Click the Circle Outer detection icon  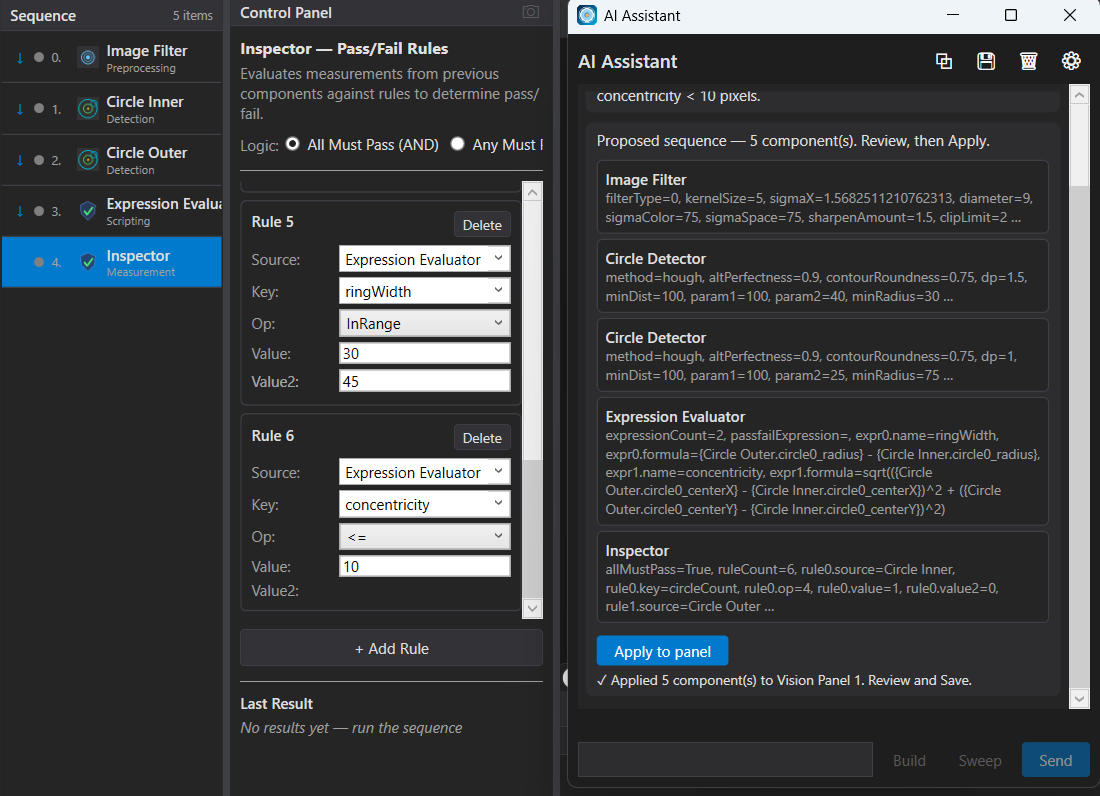coord(88,160)
